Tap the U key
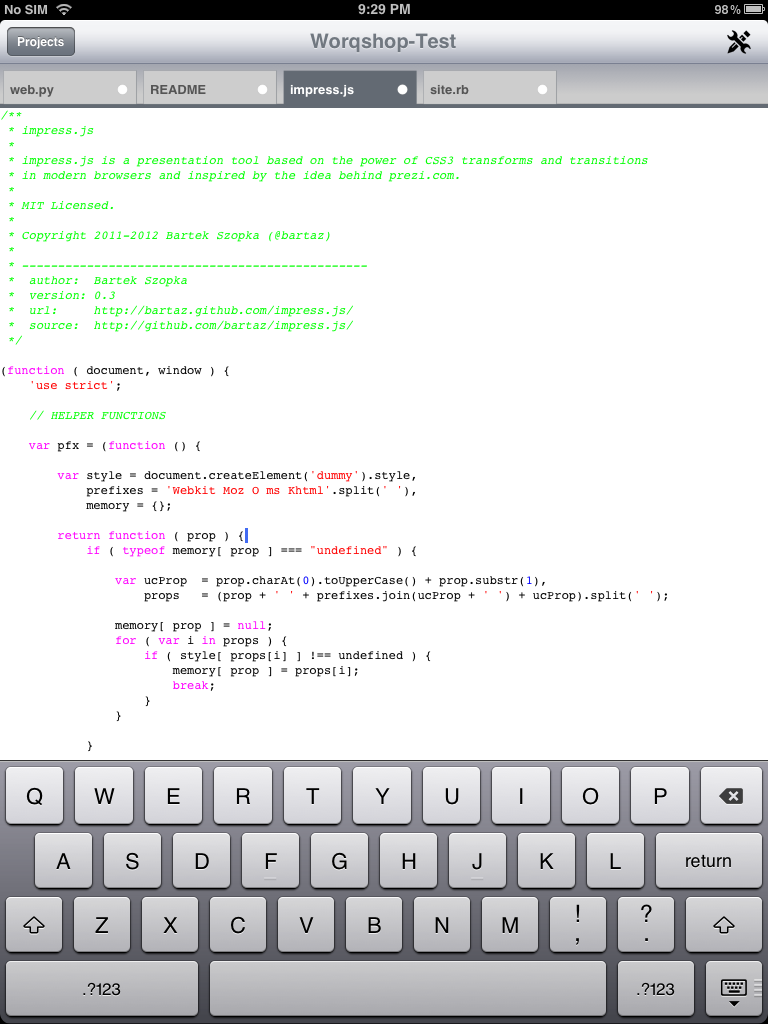This screenshot has width=768, height=1024. click(451, 795)
